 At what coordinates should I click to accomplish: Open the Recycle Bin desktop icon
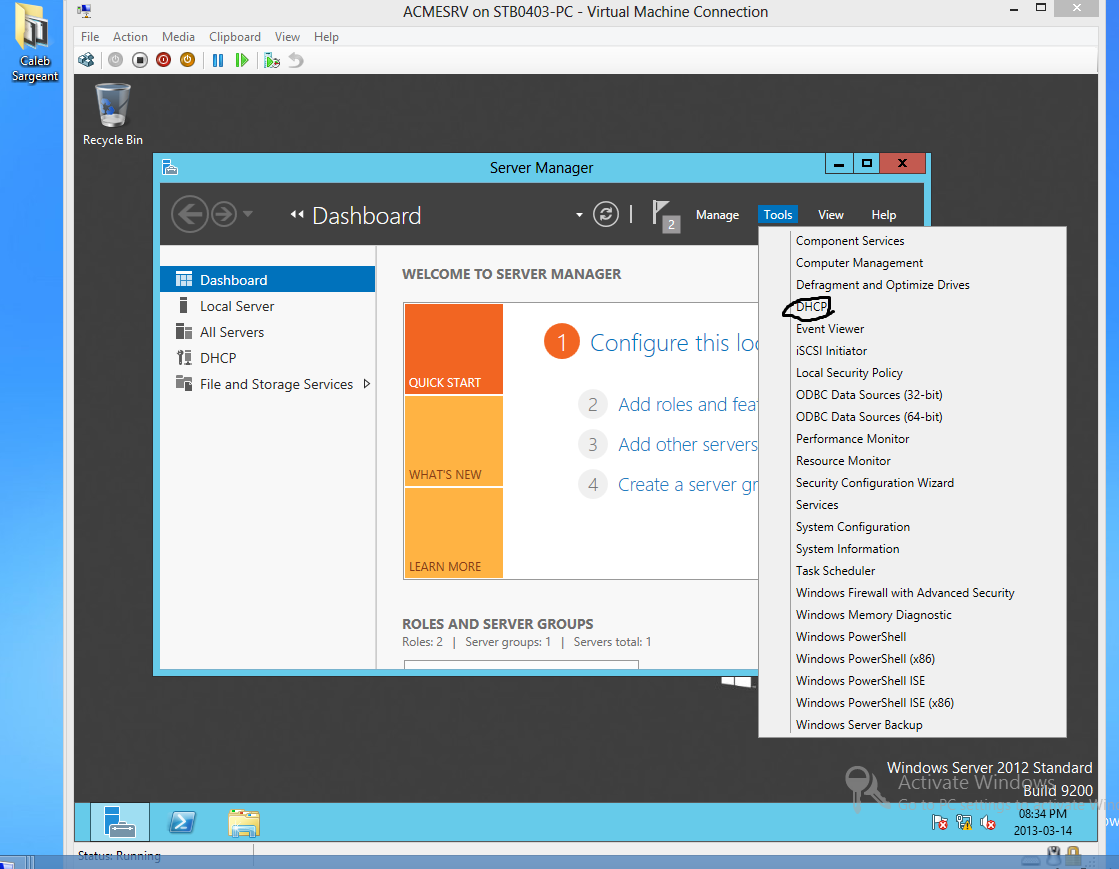pos(113,114)
